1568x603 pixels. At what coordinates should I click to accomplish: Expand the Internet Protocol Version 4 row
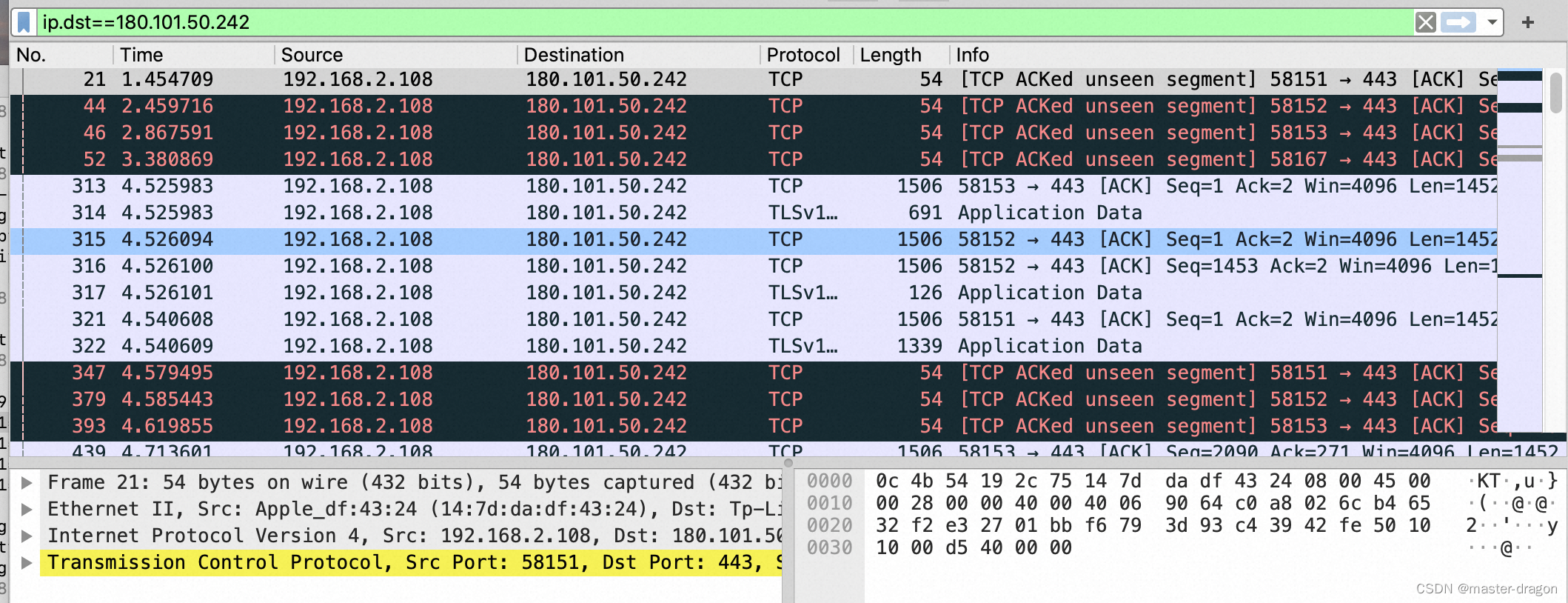pyautogui.click(x=27, y=536)
